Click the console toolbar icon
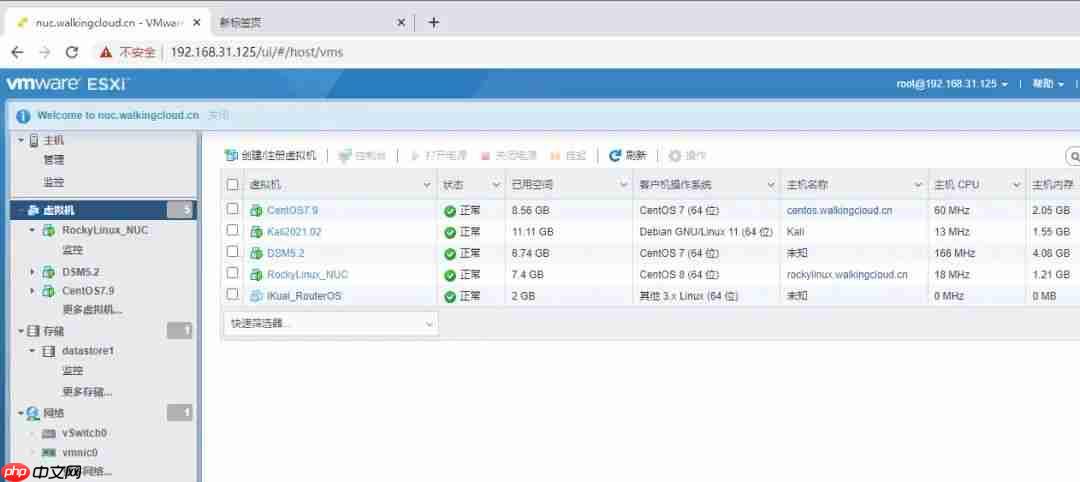 tap(345, 156)
